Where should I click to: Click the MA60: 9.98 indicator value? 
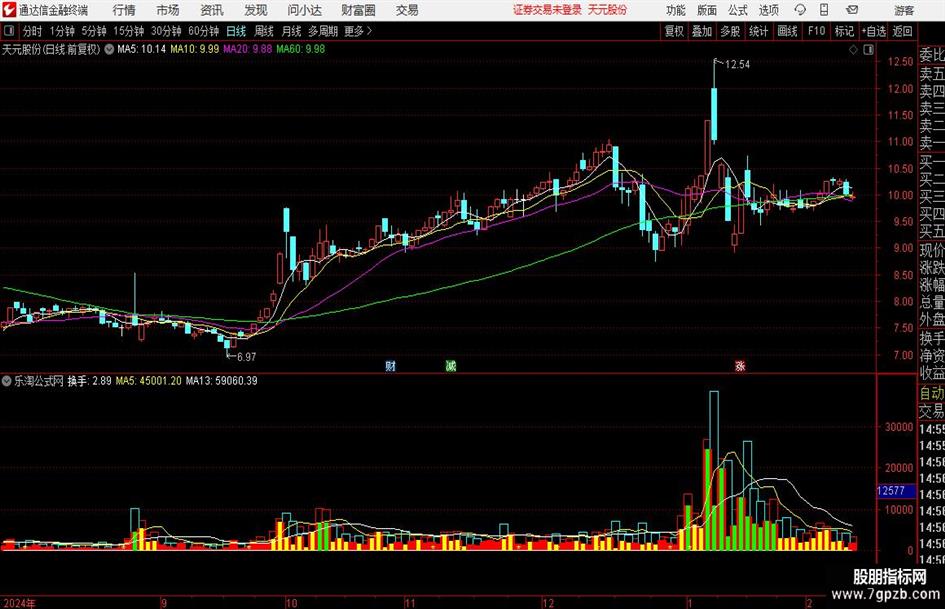pyautogui.click(x=301, y=49)
